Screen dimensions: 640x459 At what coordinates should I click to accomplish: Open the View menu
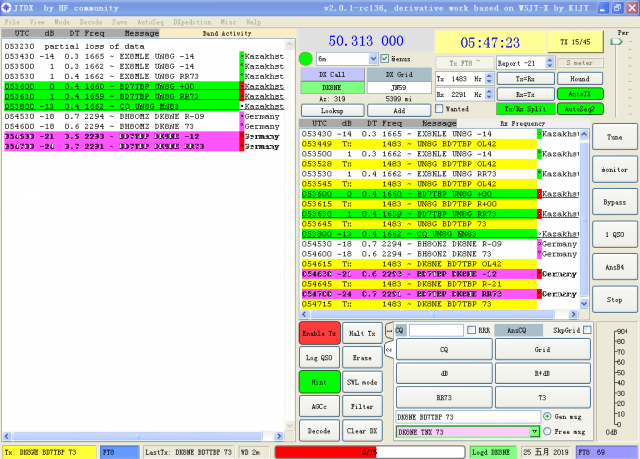pyautogui.click(x=37, y=22)
